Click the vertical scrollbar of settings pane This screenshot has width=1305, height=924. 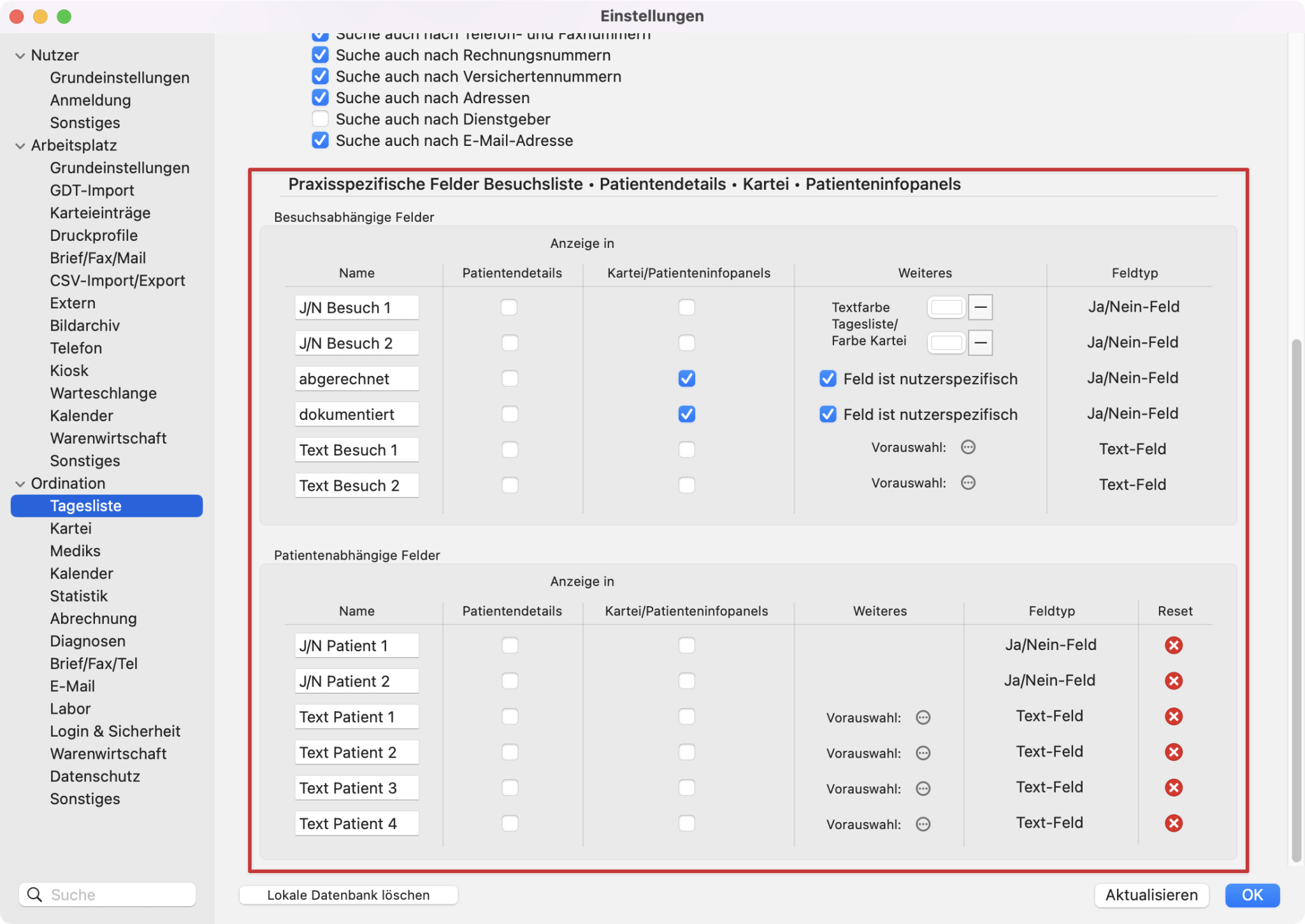(x=1296, y=601)
